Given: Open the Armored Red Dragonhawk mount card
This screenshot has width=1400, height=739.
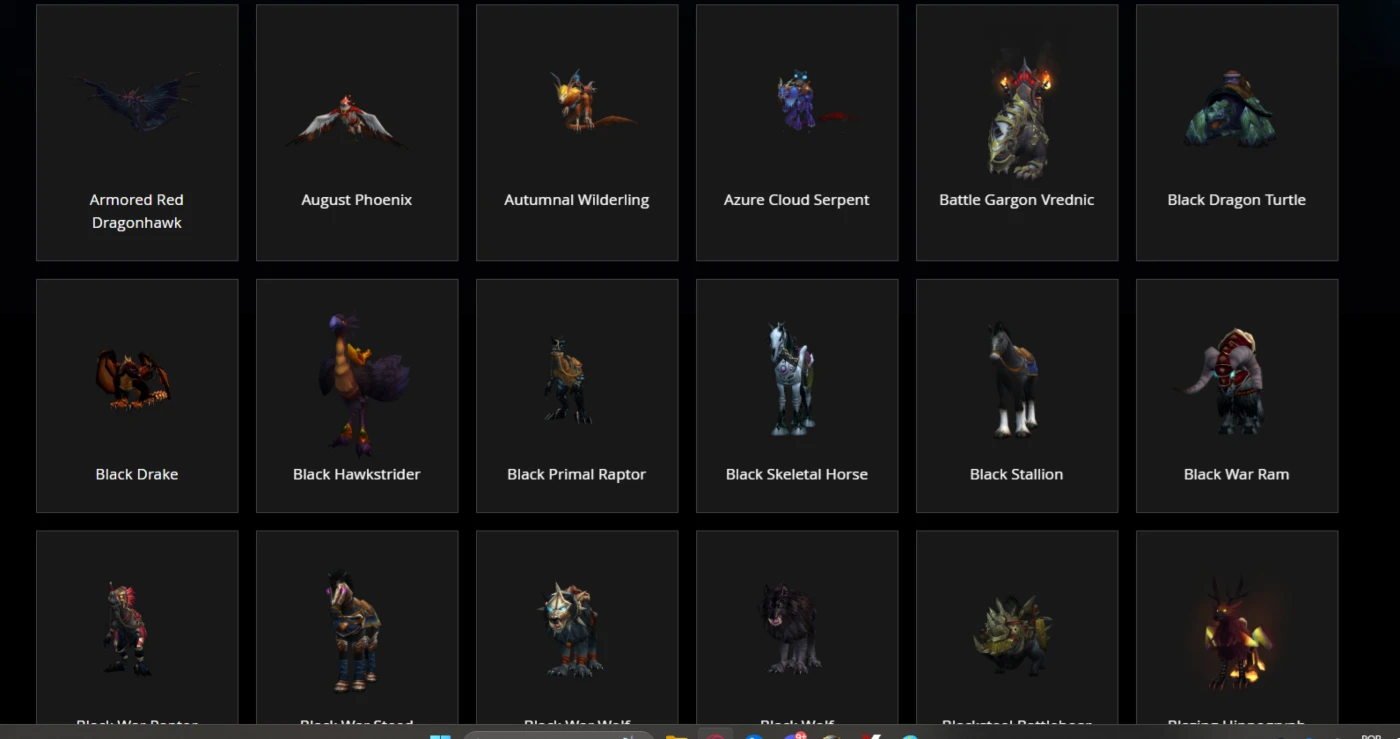Looking at the screenshot, I should point(137,132).
